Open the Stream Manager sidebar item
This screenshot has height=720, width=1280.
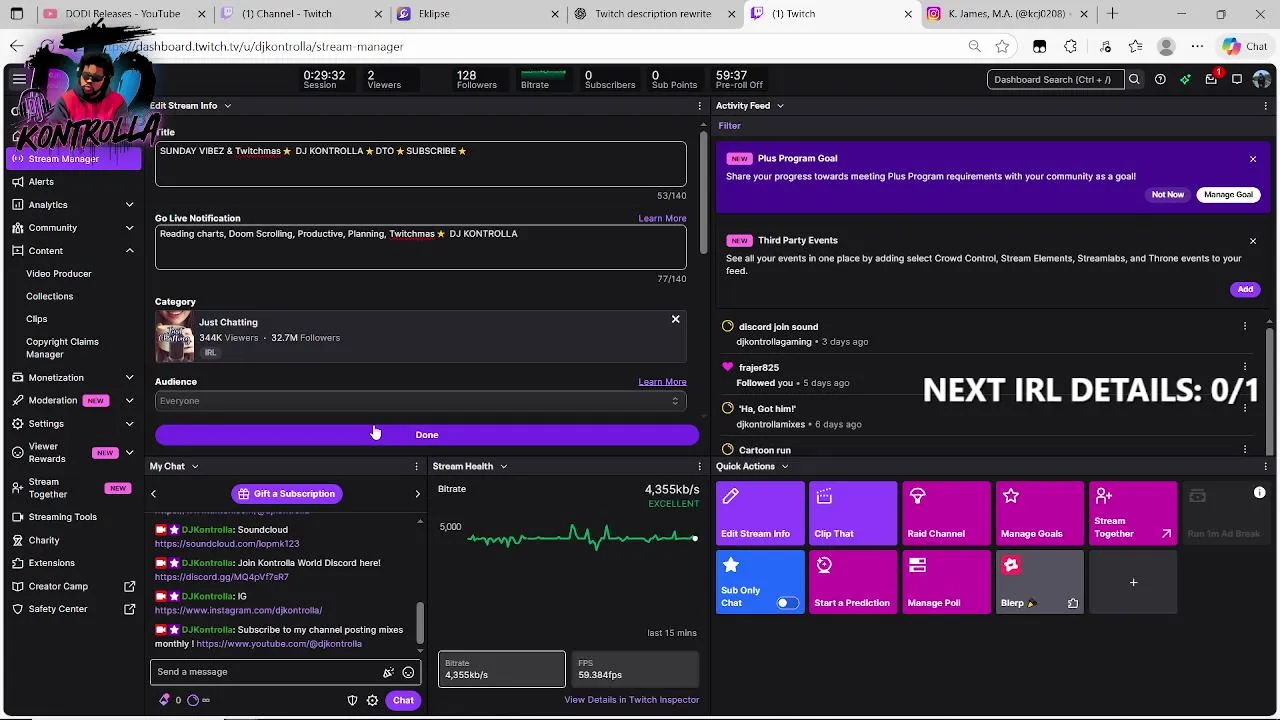(75, 159)
